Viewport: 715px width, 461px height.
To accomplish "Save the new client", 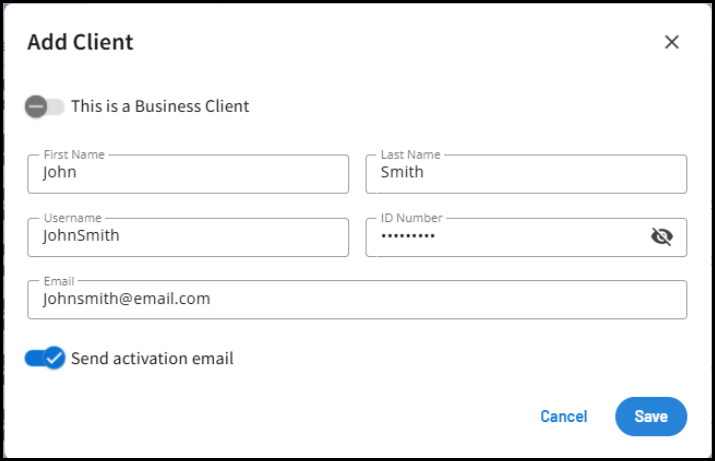I will click(651, 416).
